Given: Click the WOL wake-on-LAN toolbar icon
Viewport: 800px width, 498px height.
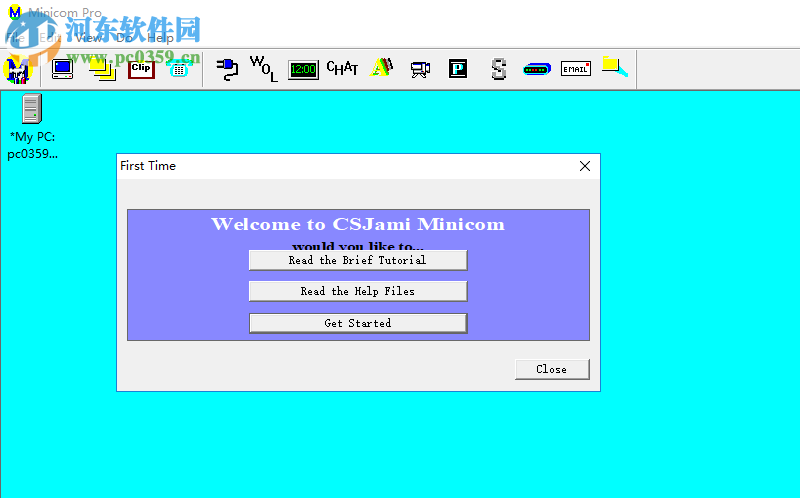Looking at the screenshot, I should pyautogui.click(x=263, y=69).
